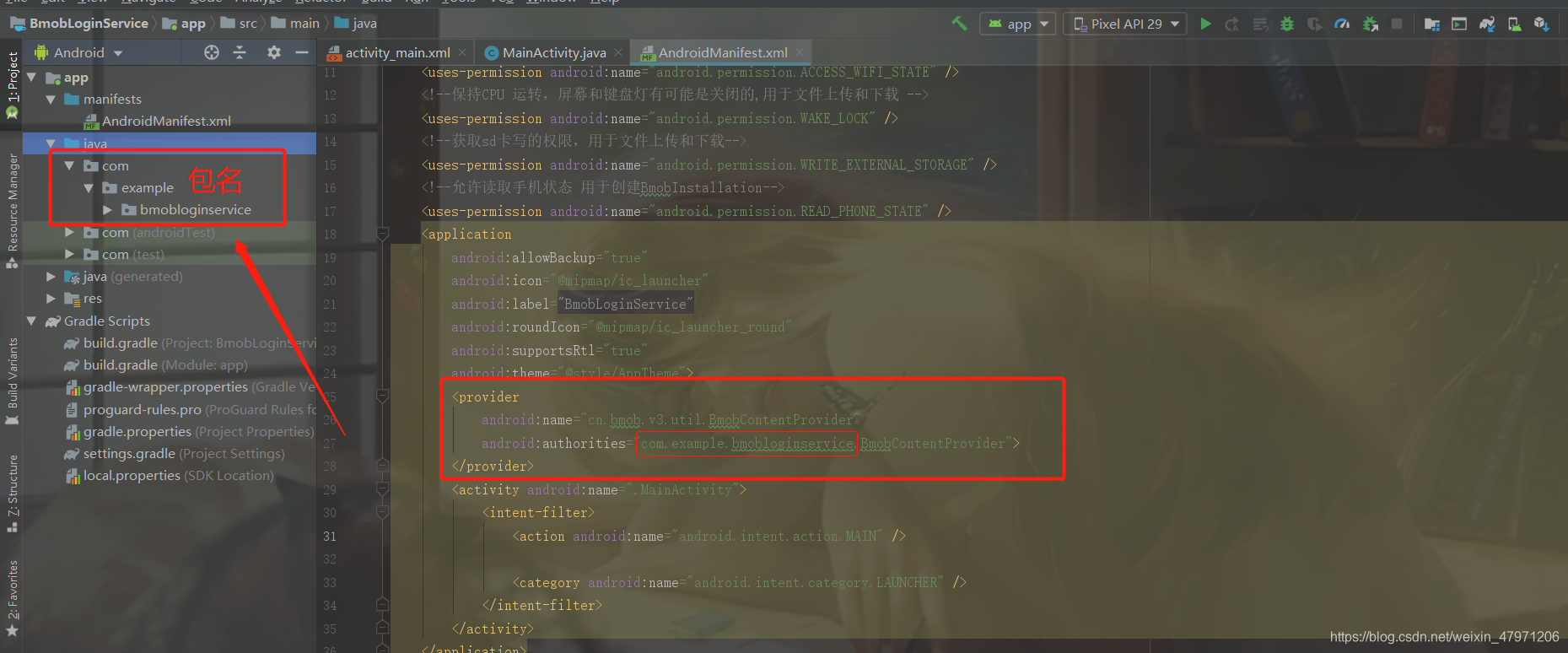Close the AndroidManifest.xml tab
The image size is (1568, 653).
click(x=800, y=52)
